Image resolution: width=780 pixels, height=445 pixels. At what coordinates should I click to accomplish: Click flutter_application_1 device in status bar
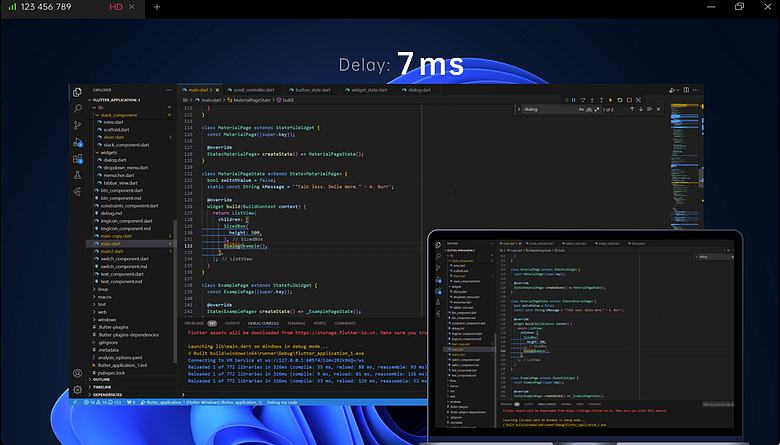point(201,402)
